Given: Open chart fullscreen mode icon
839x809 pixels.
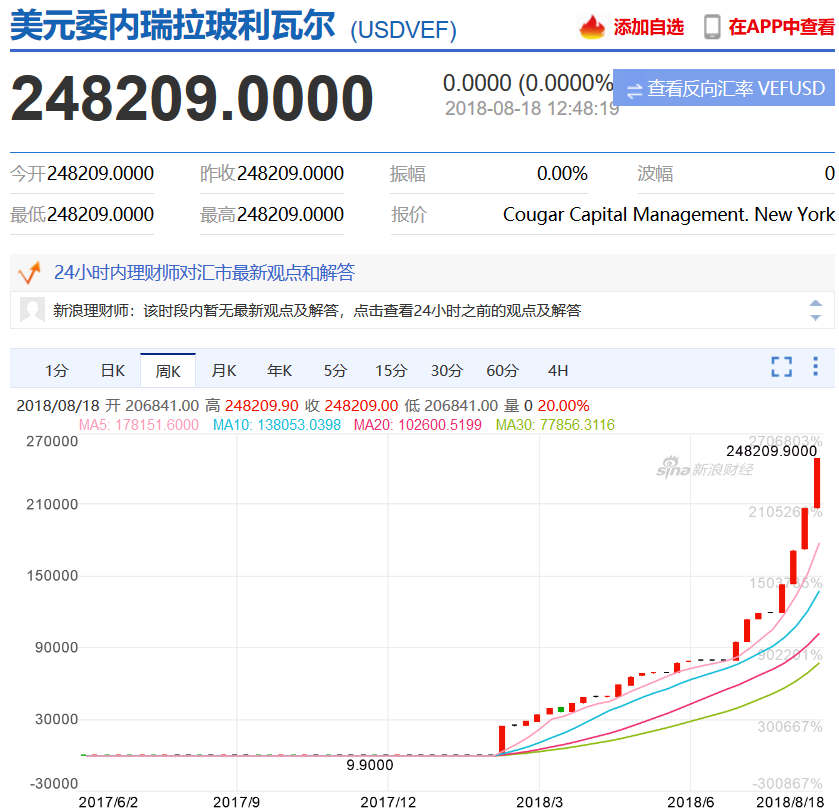Looking at the screenshot, I should (x=782, y=367).
